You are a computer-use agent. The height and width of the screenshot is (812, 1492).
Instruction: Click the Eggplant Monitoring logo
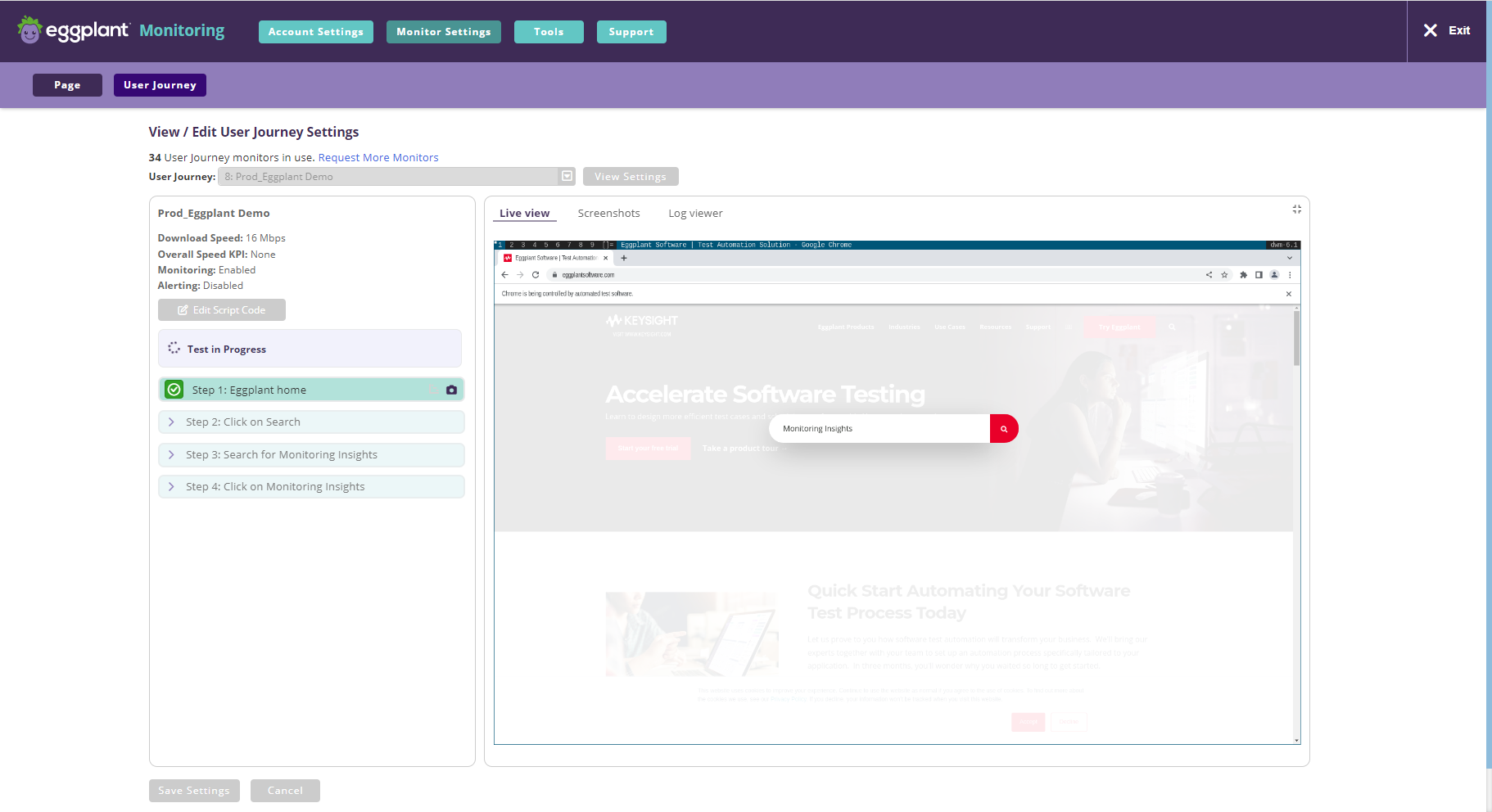(120, 30)
